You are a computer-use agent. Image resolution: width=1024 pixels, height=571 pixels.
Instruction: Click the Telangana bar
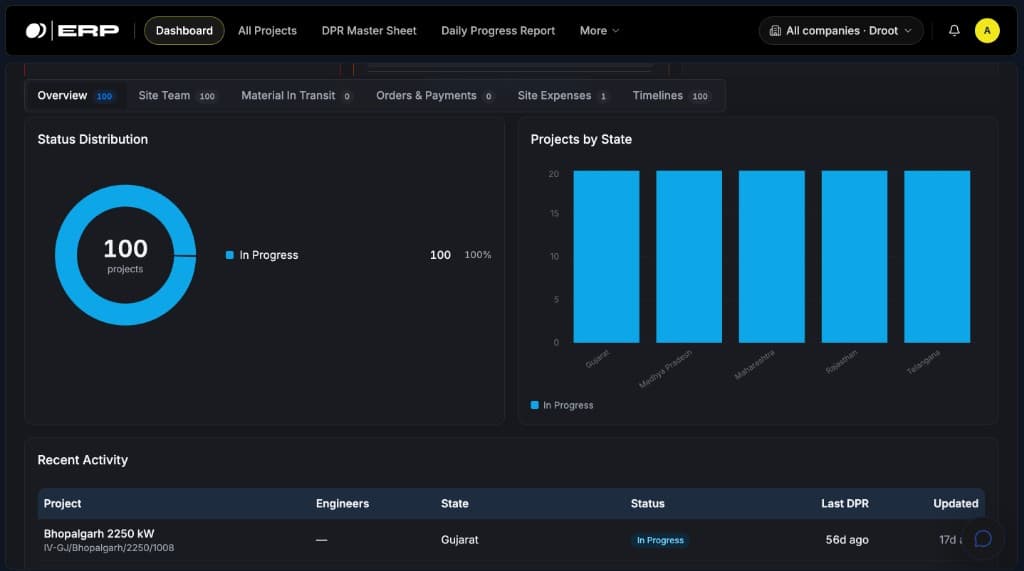click(937, 256)
